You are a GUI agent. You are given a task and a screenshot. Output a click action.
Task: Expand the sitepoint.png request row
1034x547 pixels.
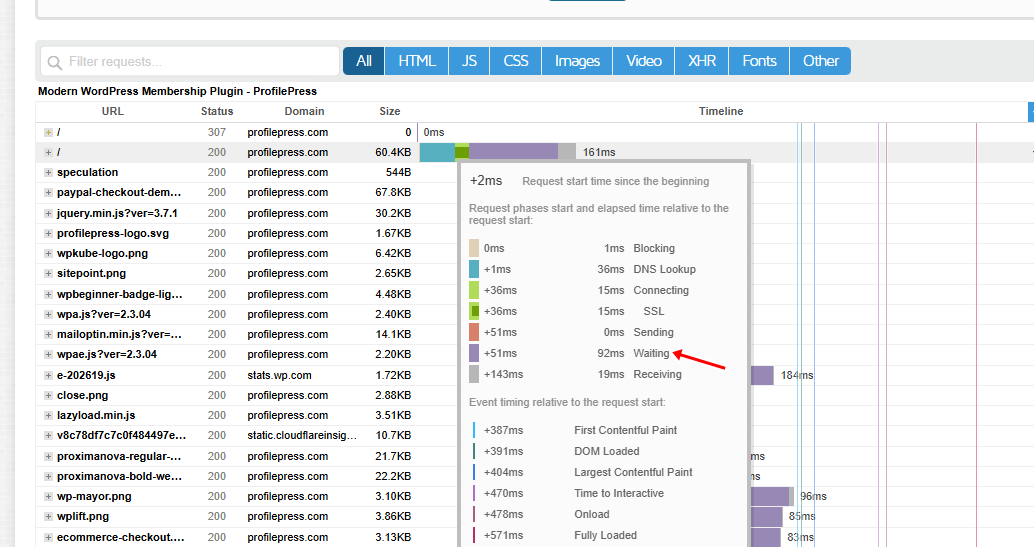48,273
